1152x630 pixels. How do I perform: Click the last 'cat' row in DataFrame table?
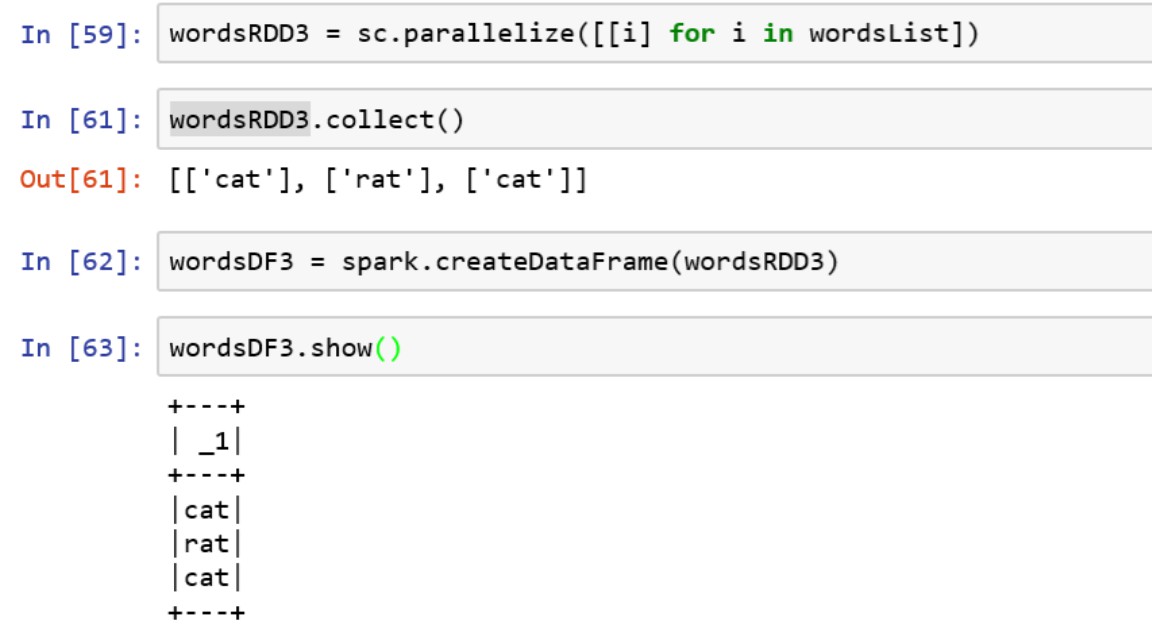coord(206,577)
